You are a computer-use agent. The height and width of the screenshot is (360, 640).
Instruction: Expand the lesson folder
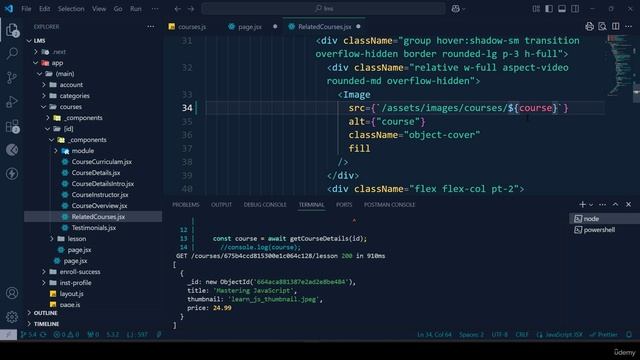pyautogui.click(x=51, y=239)
